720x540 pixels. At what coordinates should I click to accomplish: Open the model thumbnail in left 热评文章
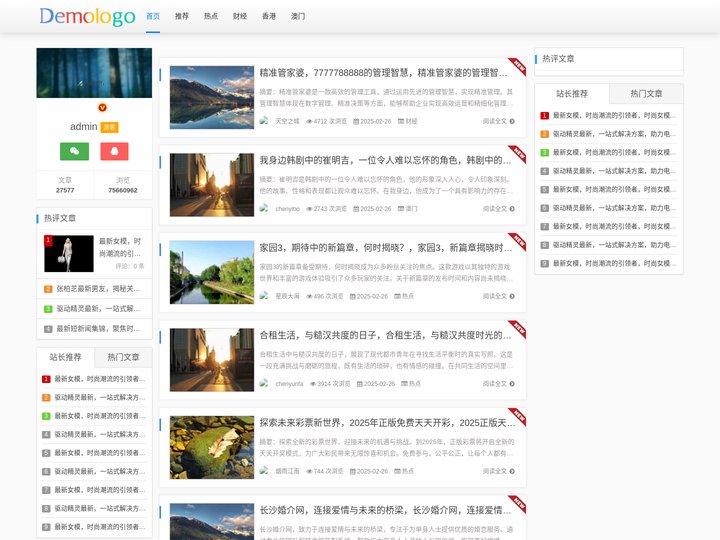(69, 253)
